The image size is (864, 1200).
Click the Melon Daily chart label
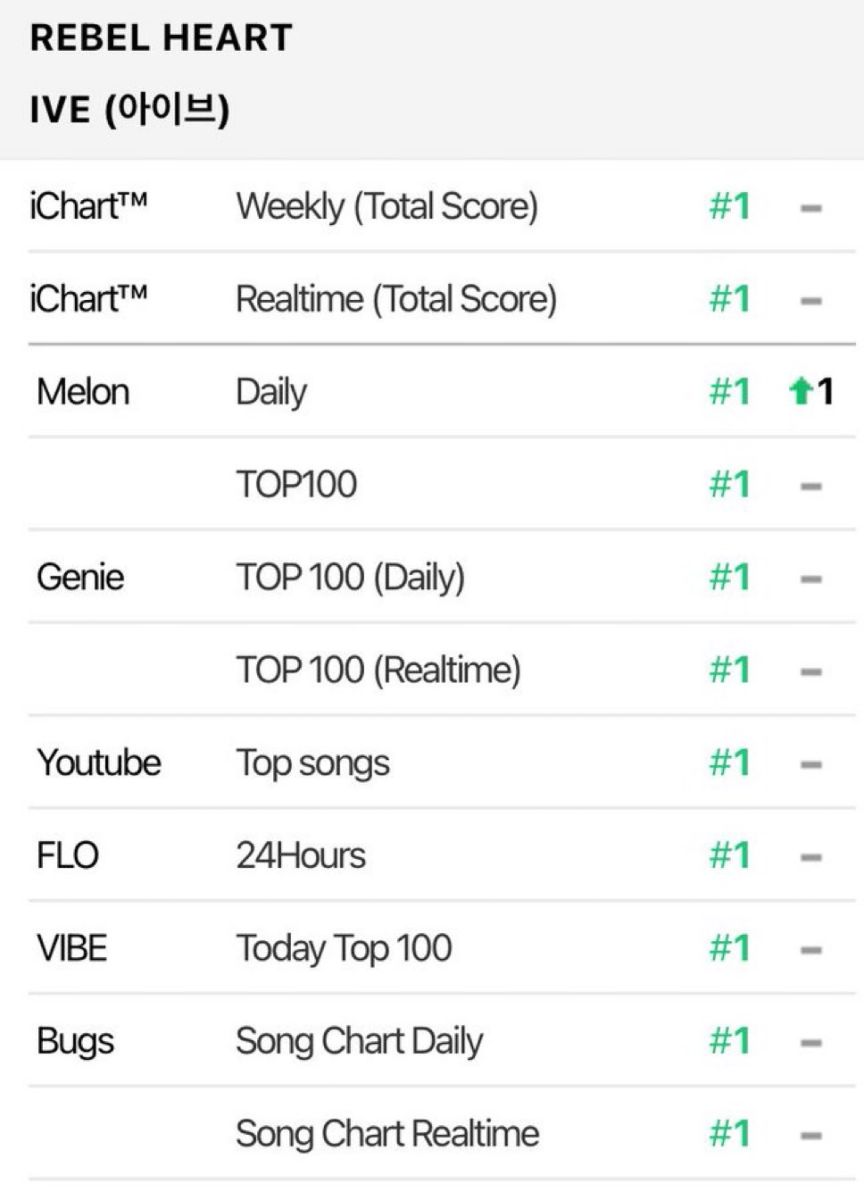(x=271, y=392)
